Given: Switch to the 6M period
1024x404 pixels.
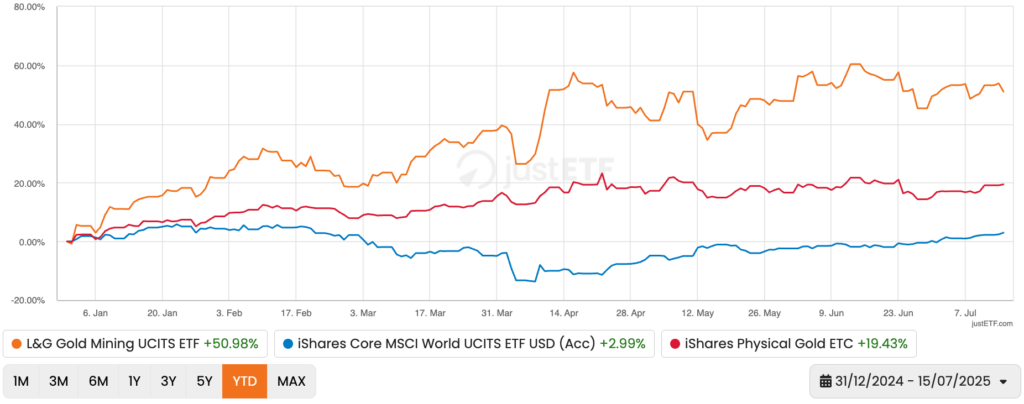Looking at the screenshot, I should click(x=99, y=381).
